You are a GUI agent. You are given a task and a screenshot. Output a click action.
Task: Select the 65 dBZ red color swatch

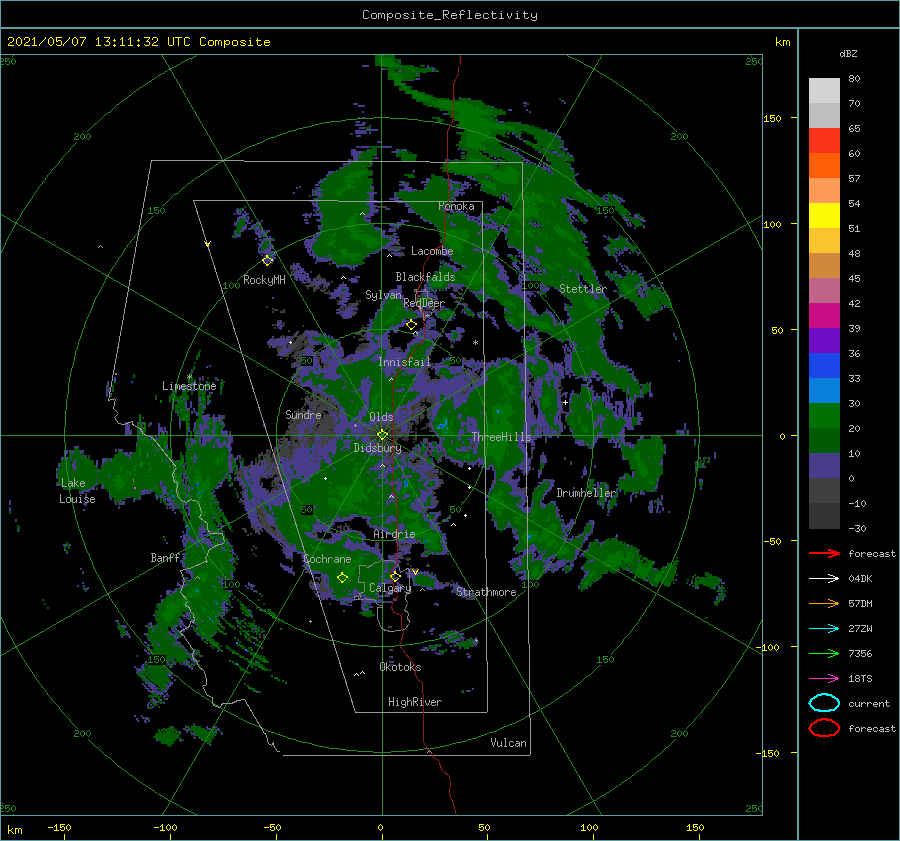click(x=824, y=141)
